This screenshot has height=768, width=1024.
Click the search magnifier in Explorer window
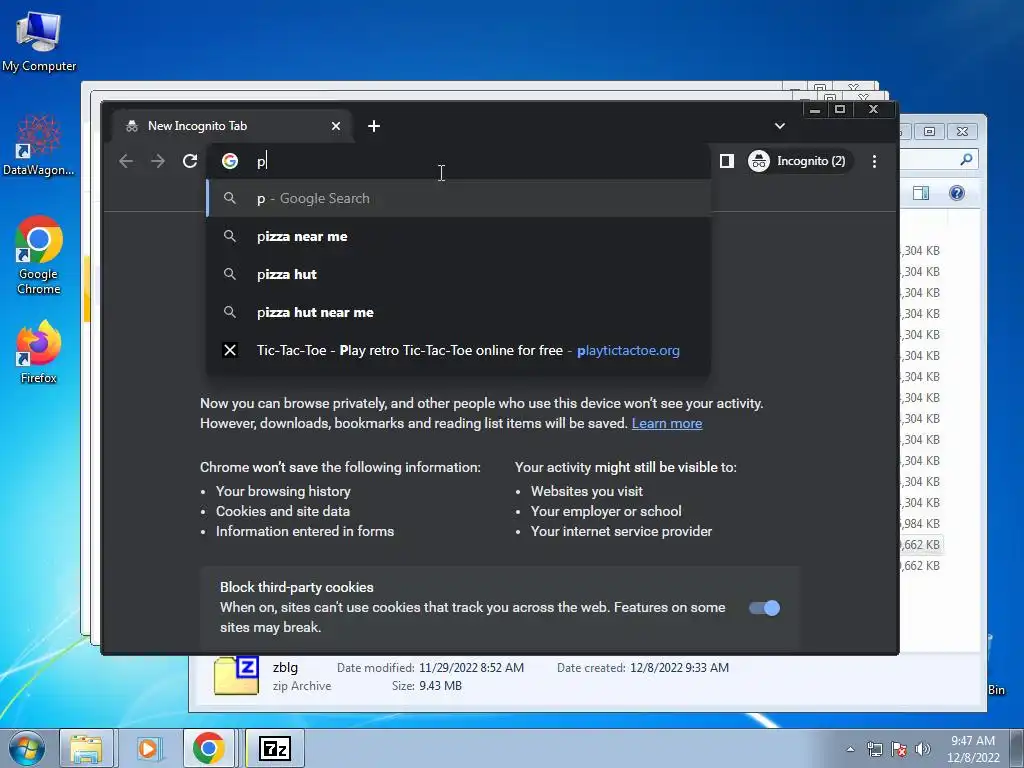point(967,159)
